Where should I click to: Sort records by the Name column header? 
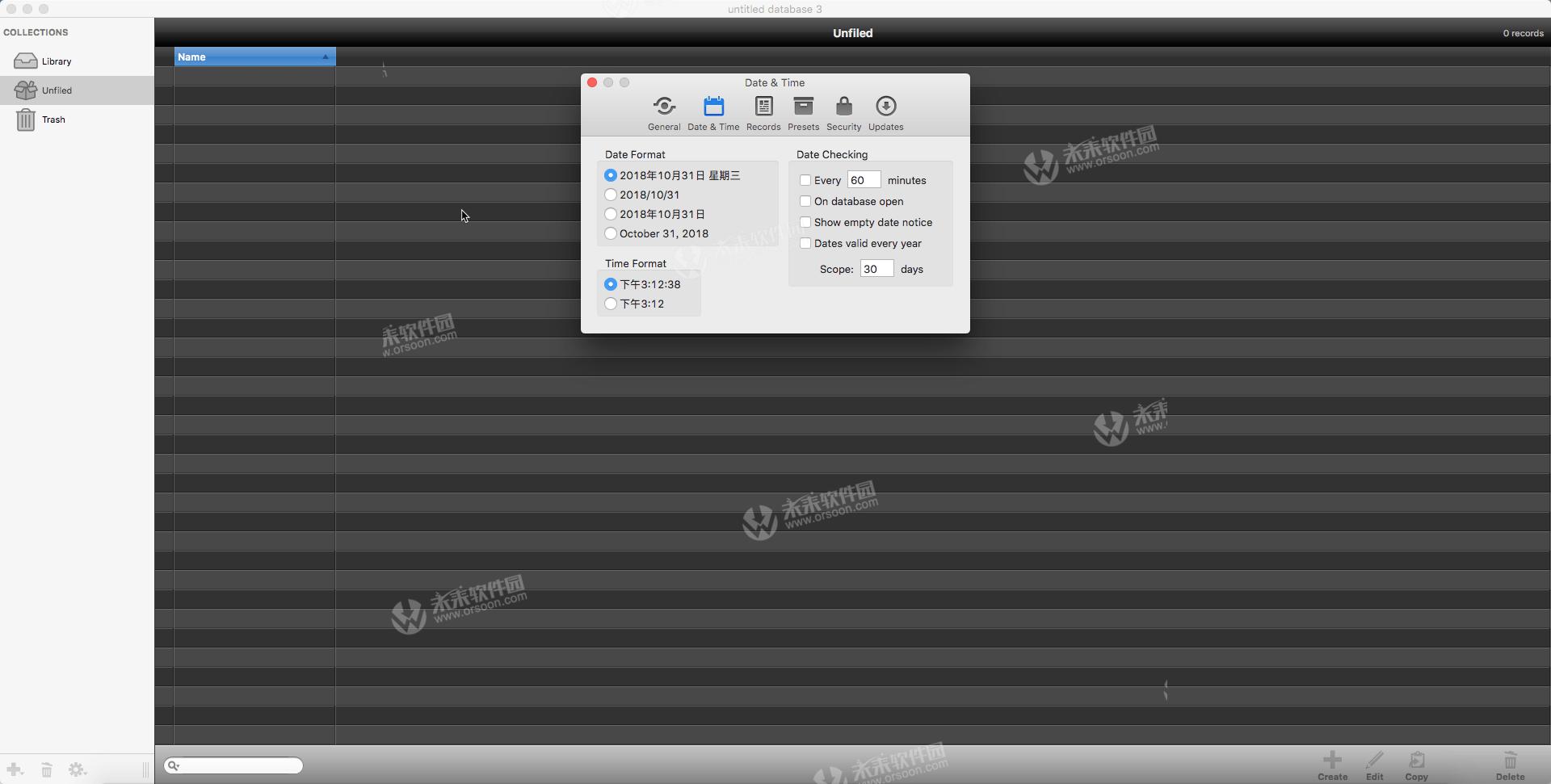253,57
